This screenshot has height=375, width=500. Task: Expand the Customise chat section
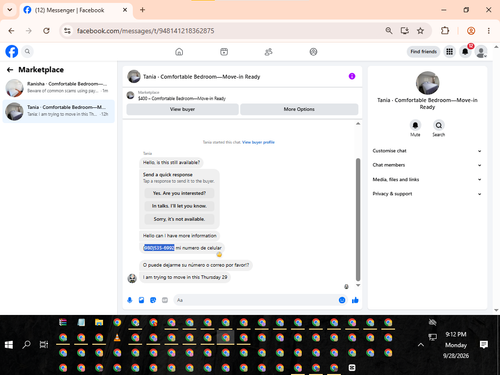point(427,151)
